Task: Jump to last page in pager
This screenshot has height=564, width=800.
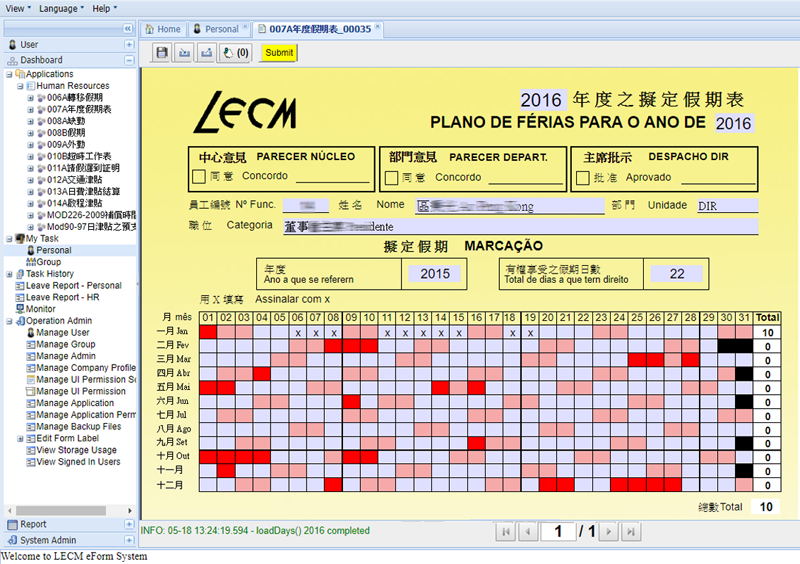Action: coord(631,532)
